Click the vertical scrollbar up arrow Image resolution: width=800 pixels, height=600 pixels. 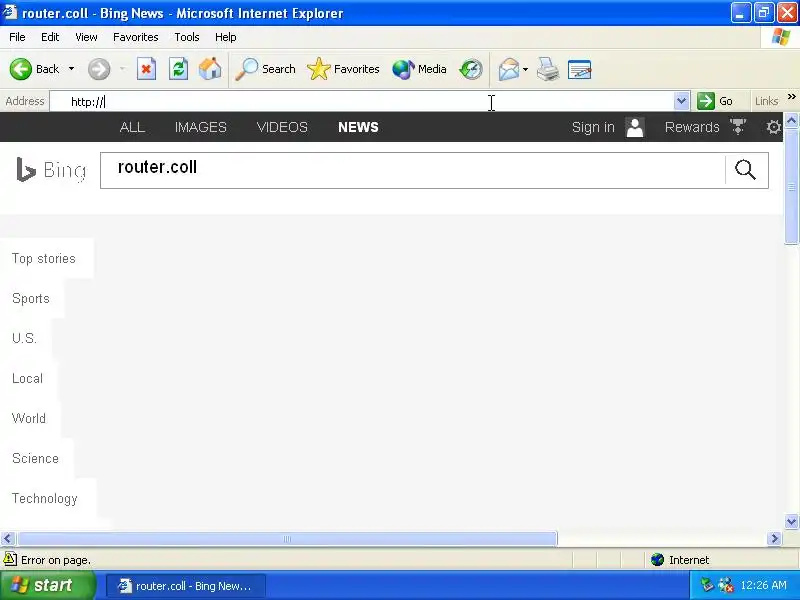[x=791, y=121]
